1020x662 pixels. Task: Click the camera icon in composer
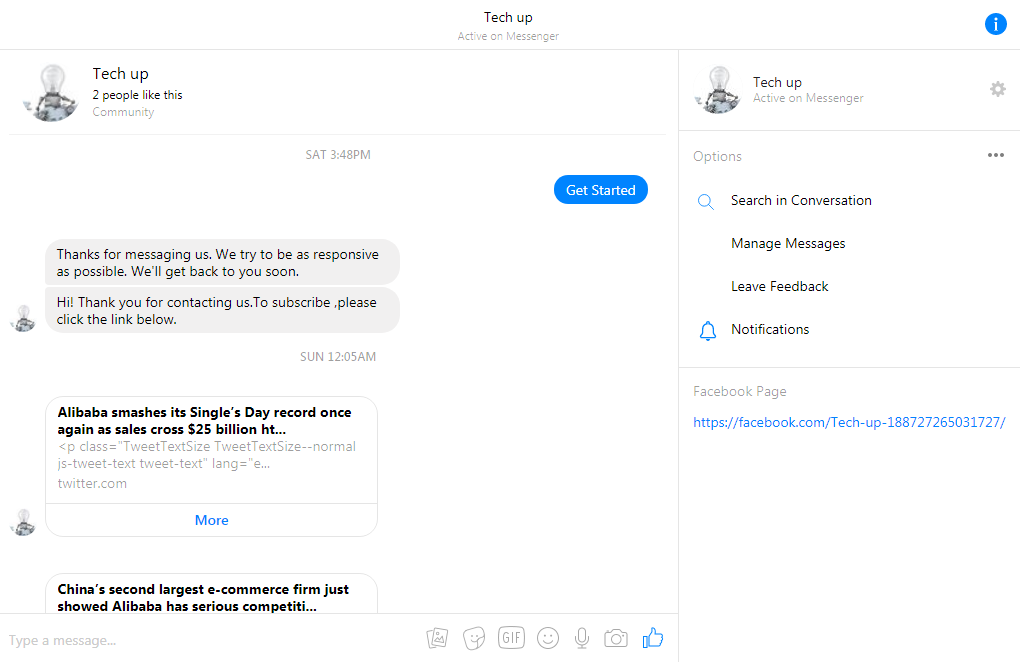tap(615, 639)
